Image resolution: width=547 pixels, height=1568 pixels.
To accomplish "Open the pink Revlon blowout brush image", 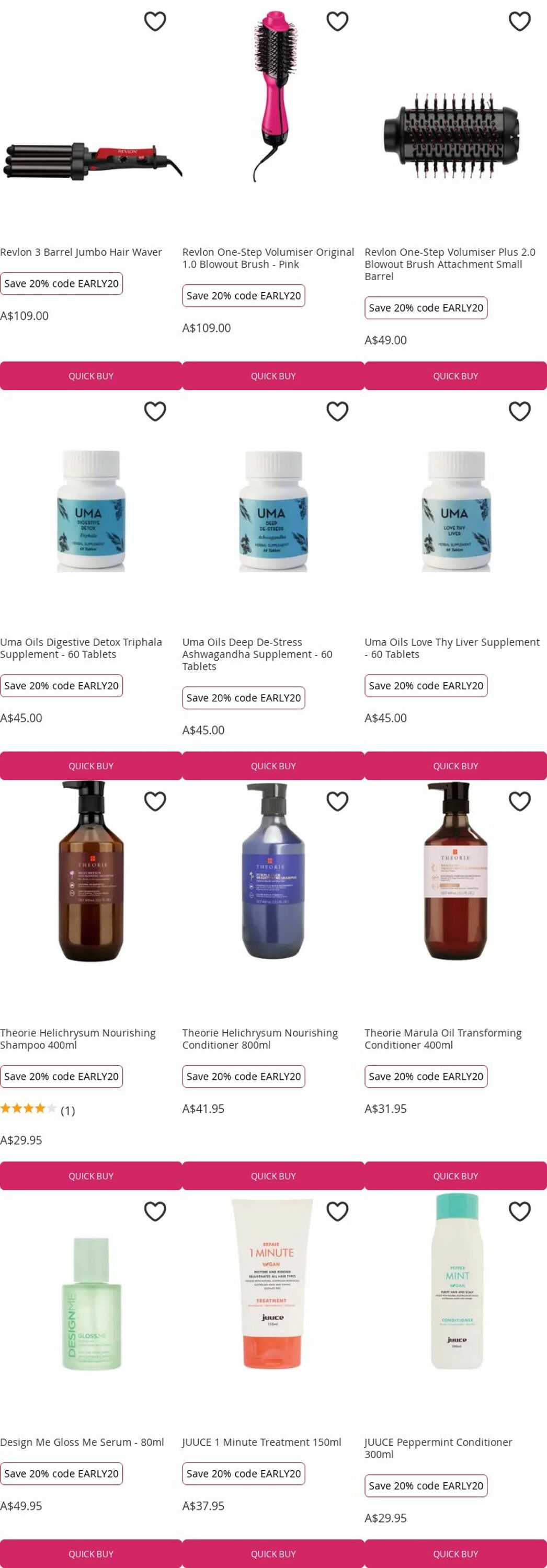I will [x=273, y=96].
